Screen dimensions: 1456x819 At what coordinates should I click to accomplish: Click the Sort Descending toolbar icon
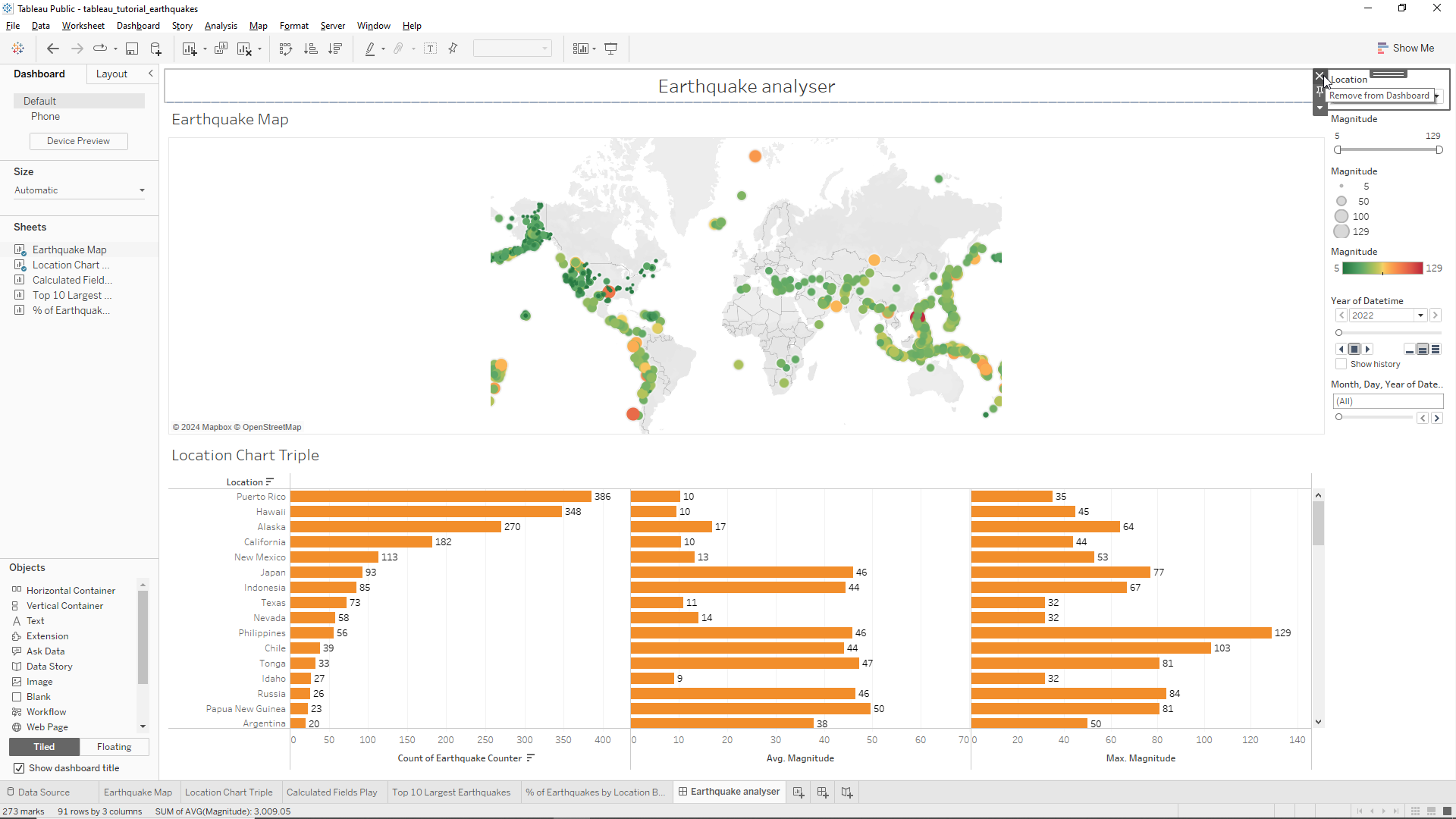(x=336, y=48)
